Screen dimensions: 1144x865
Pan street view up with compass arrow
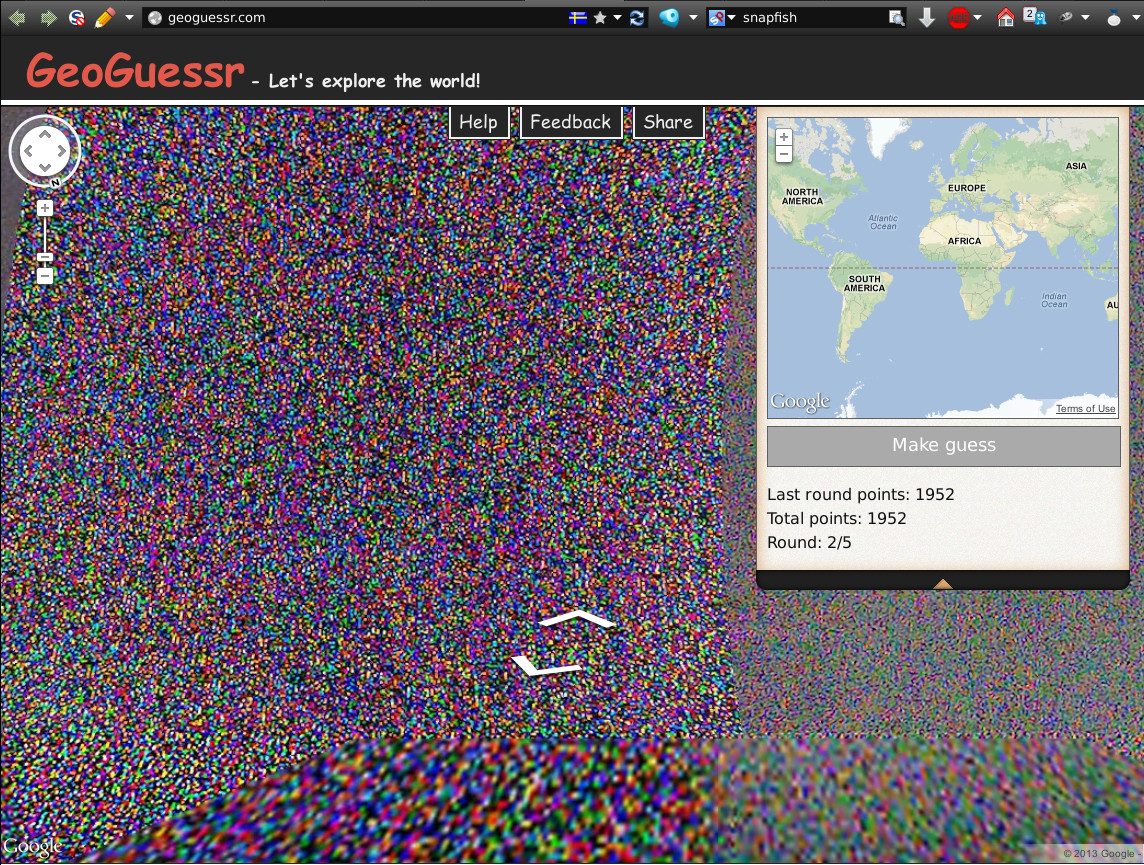tap(45, 135)
